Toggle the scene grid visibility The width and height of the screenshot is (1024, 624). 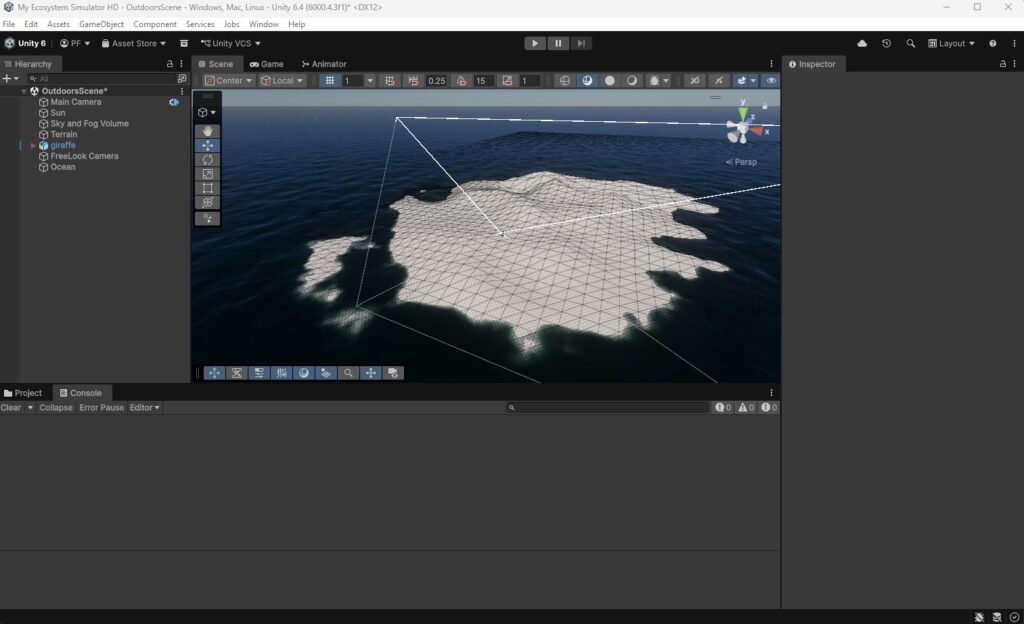click(330, 80)
